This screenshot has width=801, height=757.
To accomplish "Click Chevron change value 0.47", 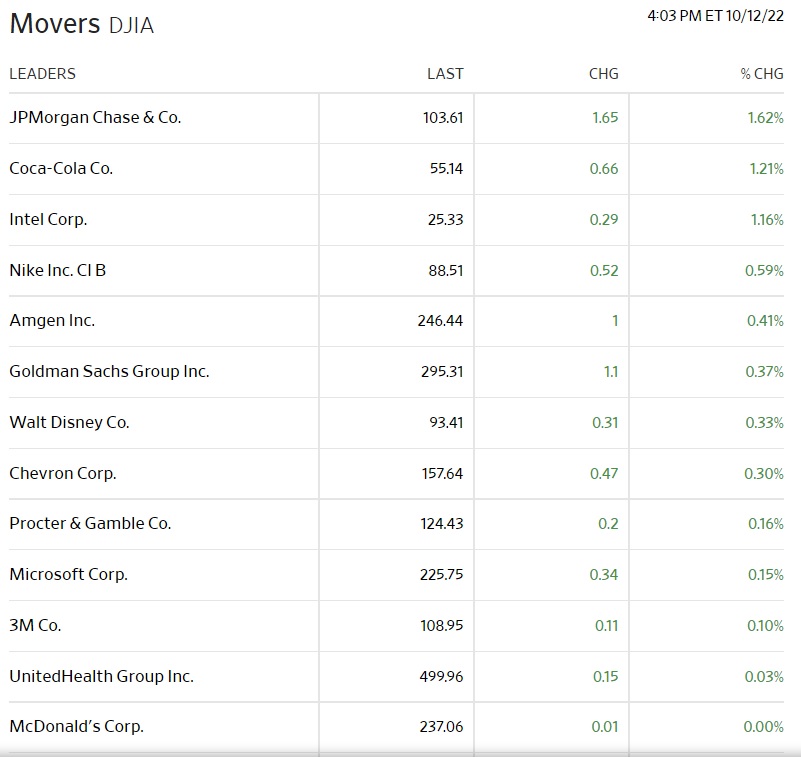I will (x=604, y=474).
